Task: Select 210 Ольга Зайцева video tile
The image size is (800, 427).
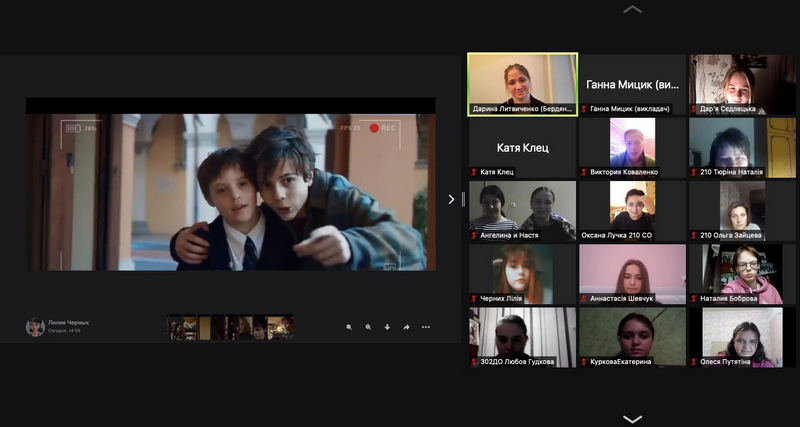Action: pyautogui.click(x=742, y=211)
